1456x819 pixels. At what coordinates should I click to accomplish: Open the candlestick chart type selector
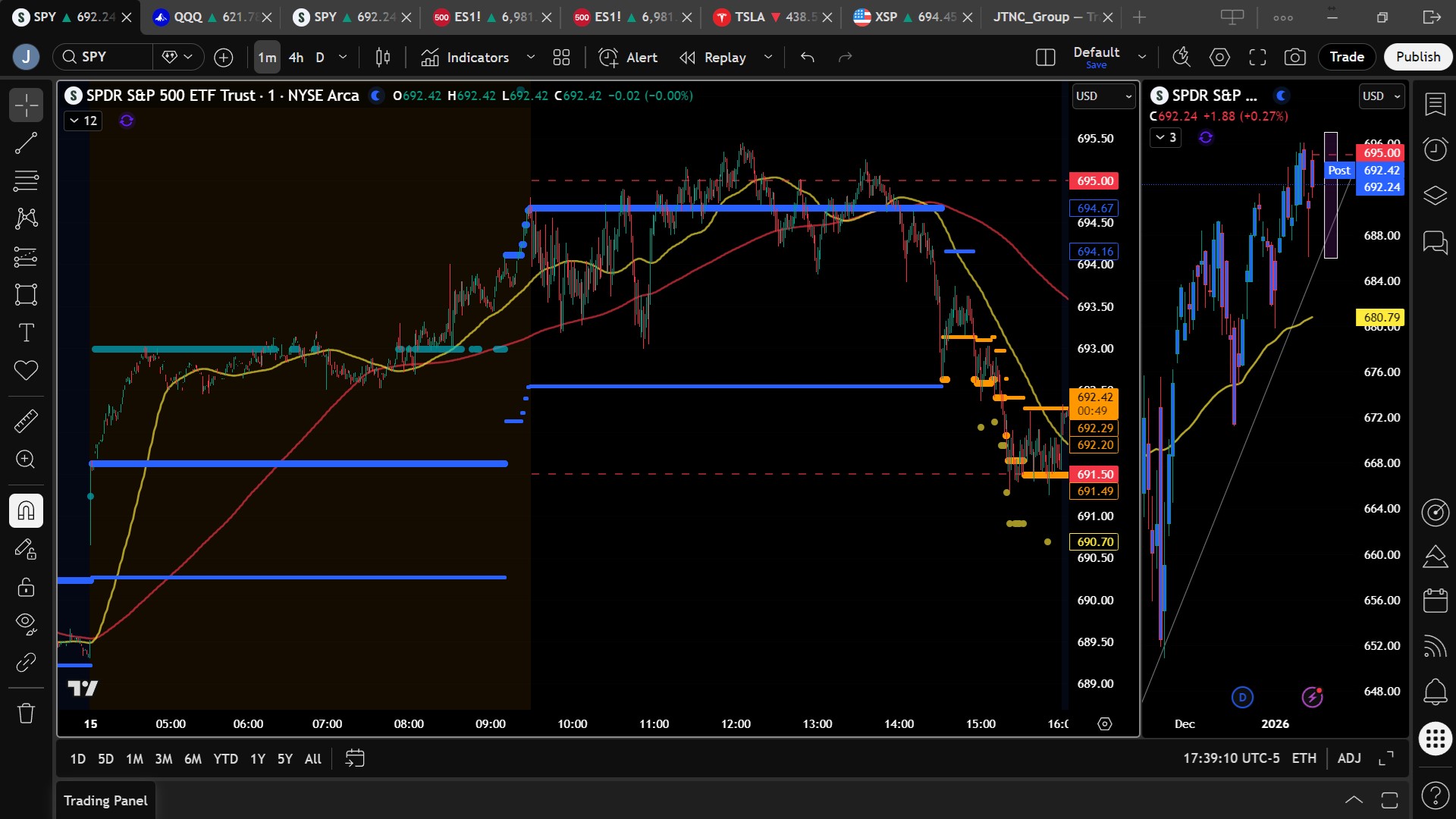click(383, 57)
